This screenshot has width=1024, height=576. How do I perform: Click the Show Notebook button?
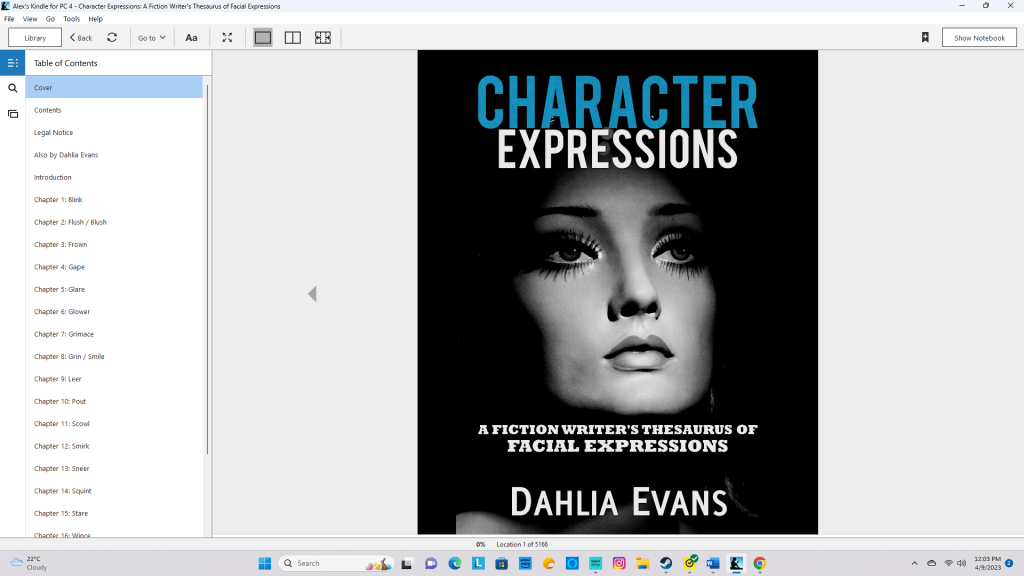pos(978,38)
